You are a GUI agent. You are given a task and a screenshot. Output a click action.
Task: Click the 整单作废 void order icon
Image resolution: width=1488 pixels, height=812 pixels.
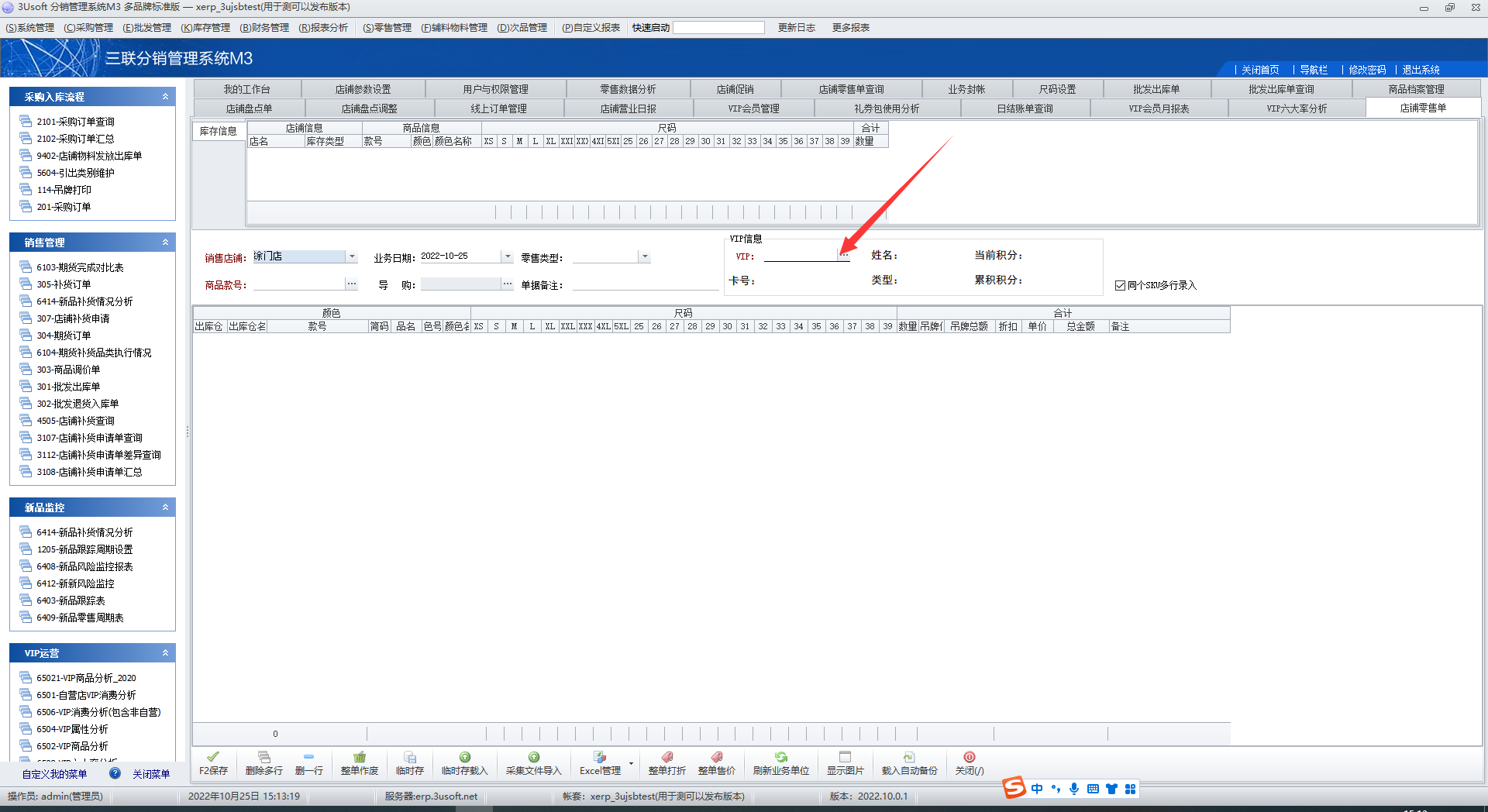pos(360,757)
